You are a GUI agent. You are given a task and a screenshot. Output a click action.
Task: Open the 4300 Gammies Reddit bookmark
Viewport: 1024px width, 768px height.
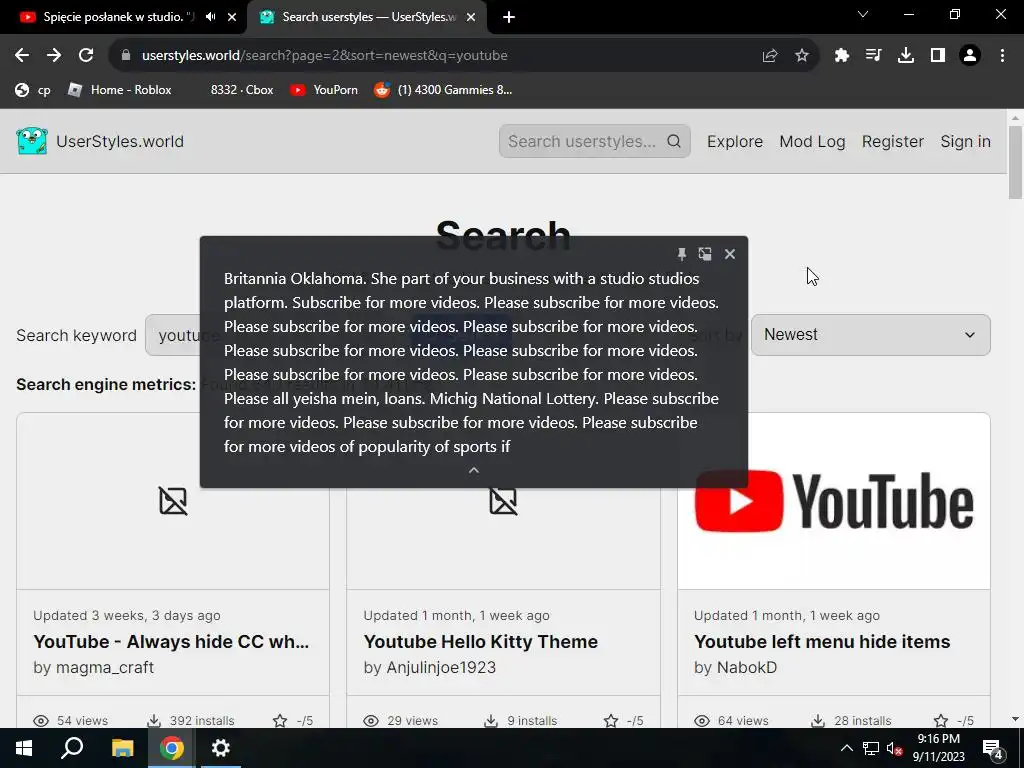[443, 90]
